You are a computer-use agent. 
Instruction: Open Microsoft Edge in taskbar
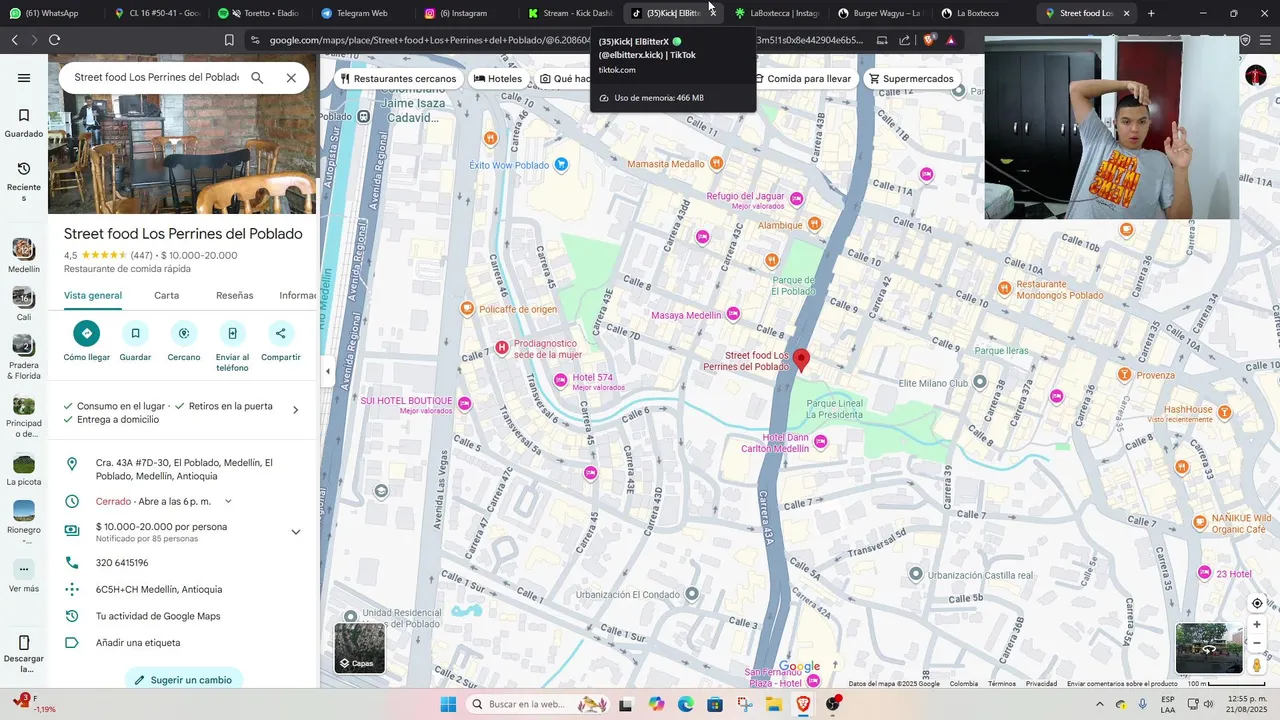tap(686, 704)
